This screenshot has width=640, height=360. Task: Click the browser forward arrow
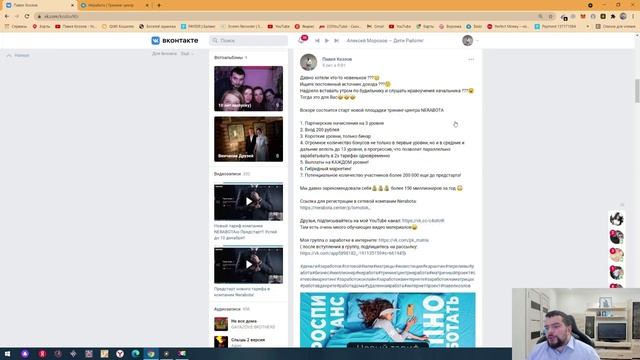[x=17, y=16]
